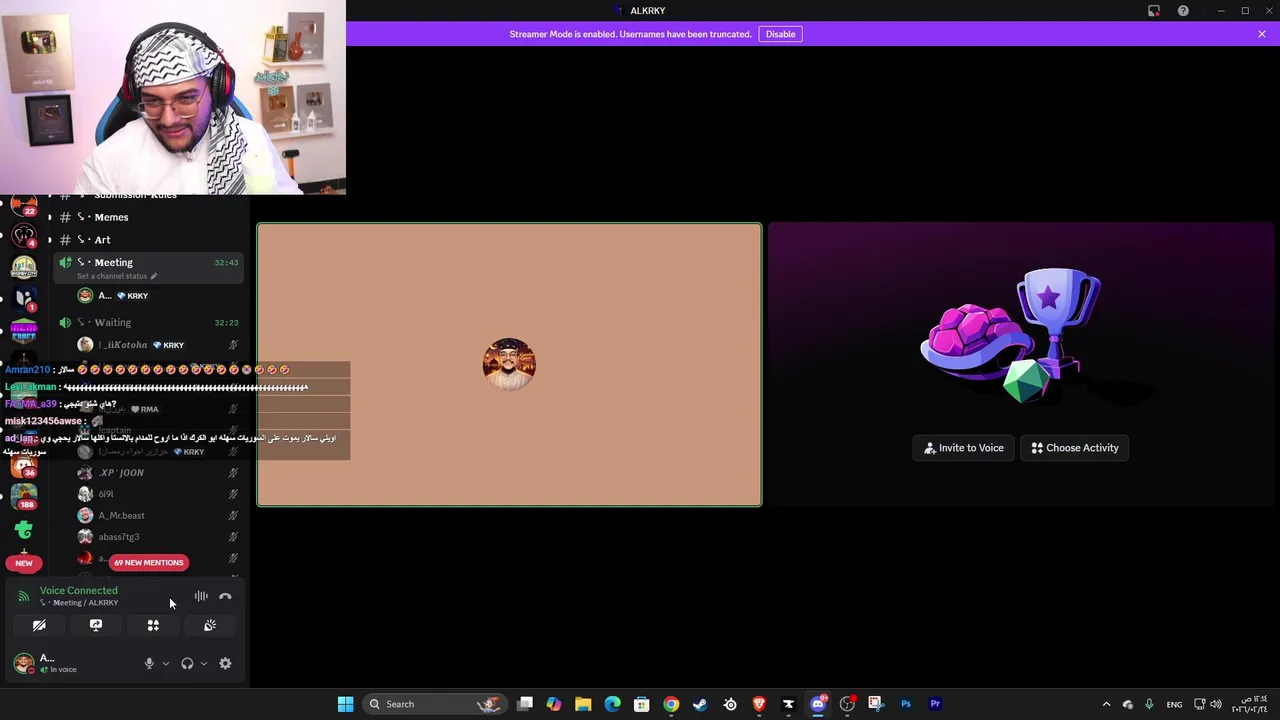
Task: Mute the microphone
Action: (149, 663)
